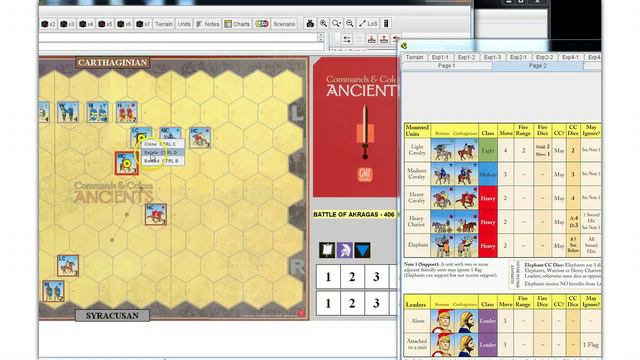Click the SYRACUSAN side label
The height and width of the screenshot is (360, 640).
pyautogui.click(x=112, y=316)
